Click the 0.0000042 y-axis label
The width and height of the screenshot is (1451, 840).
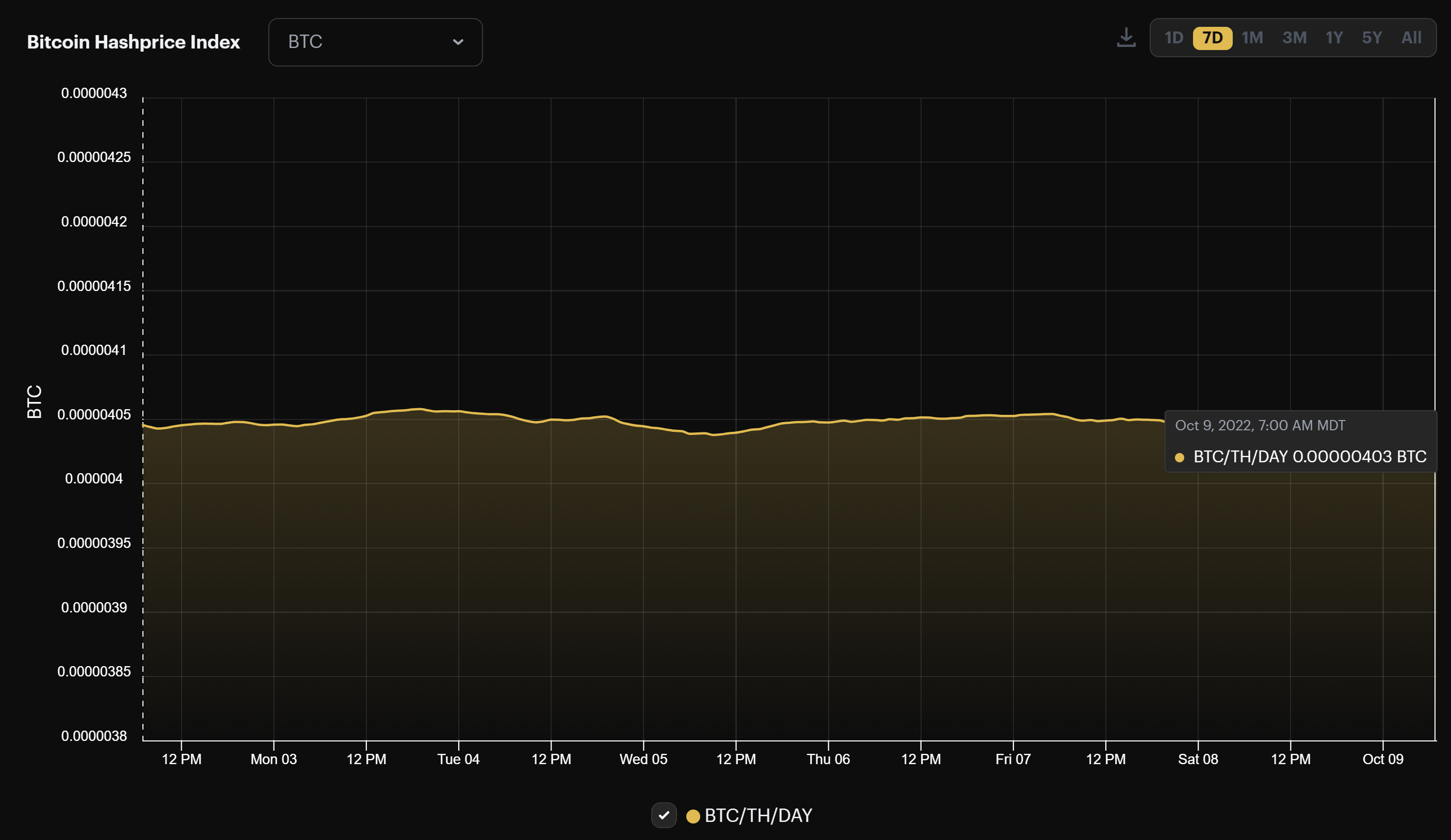point(94,222)
